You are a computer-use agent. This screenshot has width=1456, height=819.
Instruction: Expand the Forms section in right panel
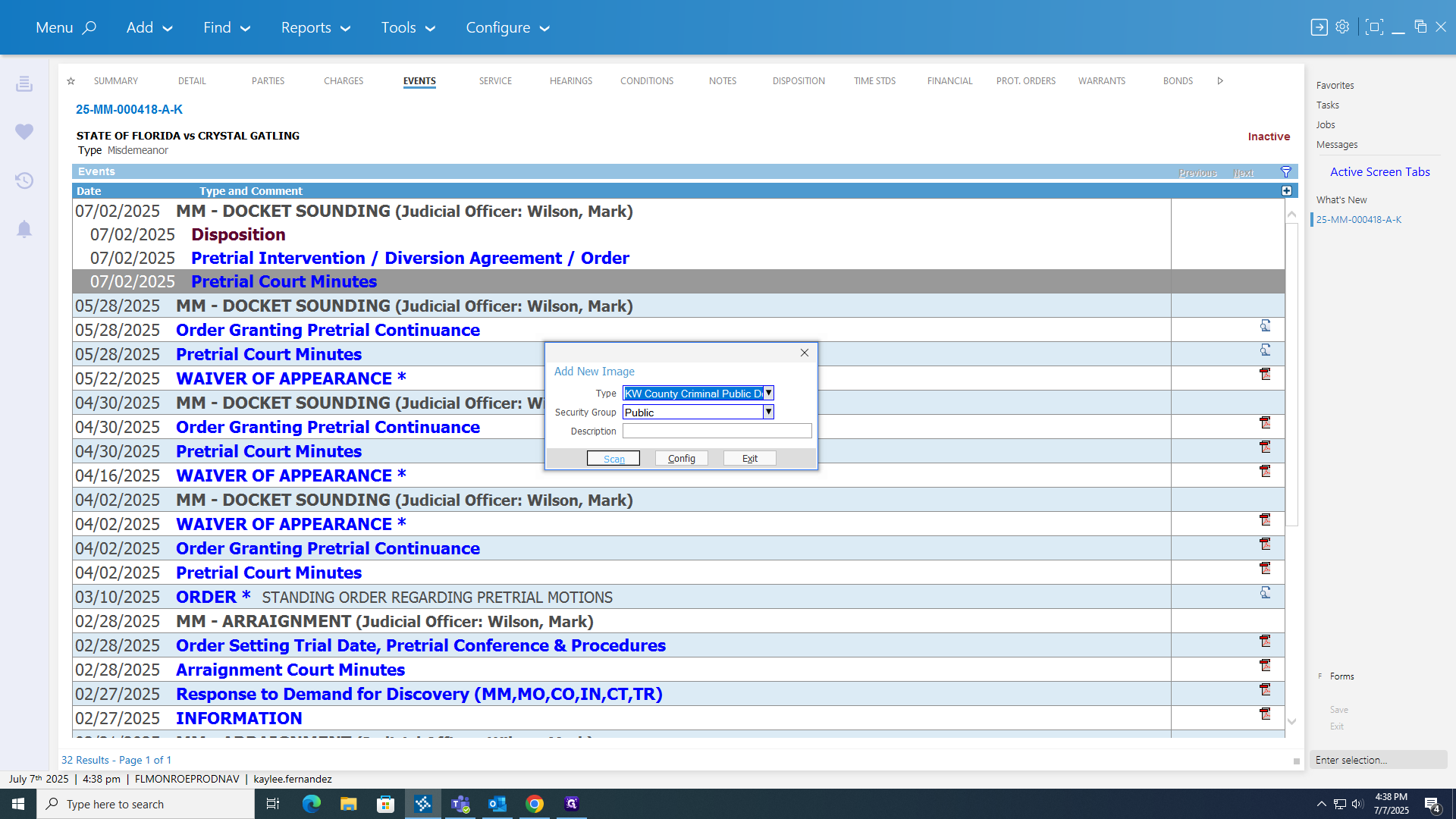click(x=1341, y=676)
